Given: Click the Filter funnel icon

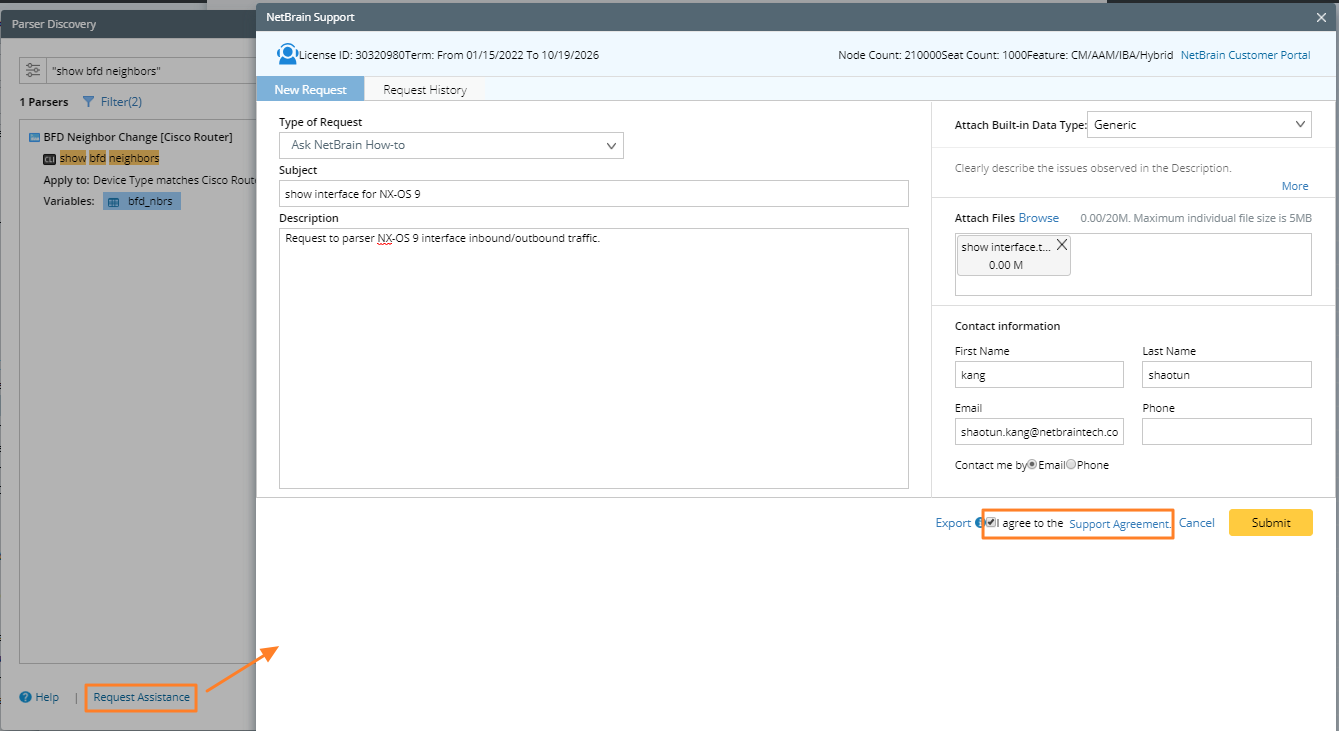Looking at the screenshot, I should [89, 102].
